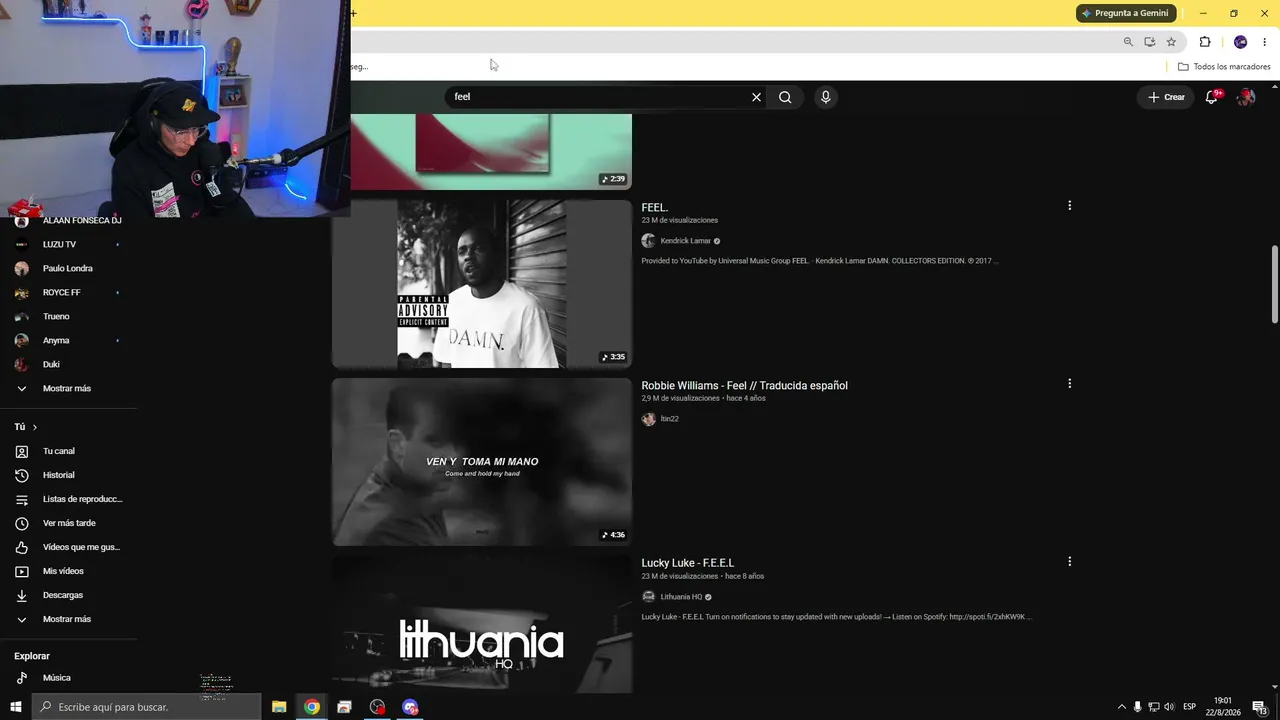Click the search field containing 'feel'
The image size is (1280, 720).
(598, 97)
